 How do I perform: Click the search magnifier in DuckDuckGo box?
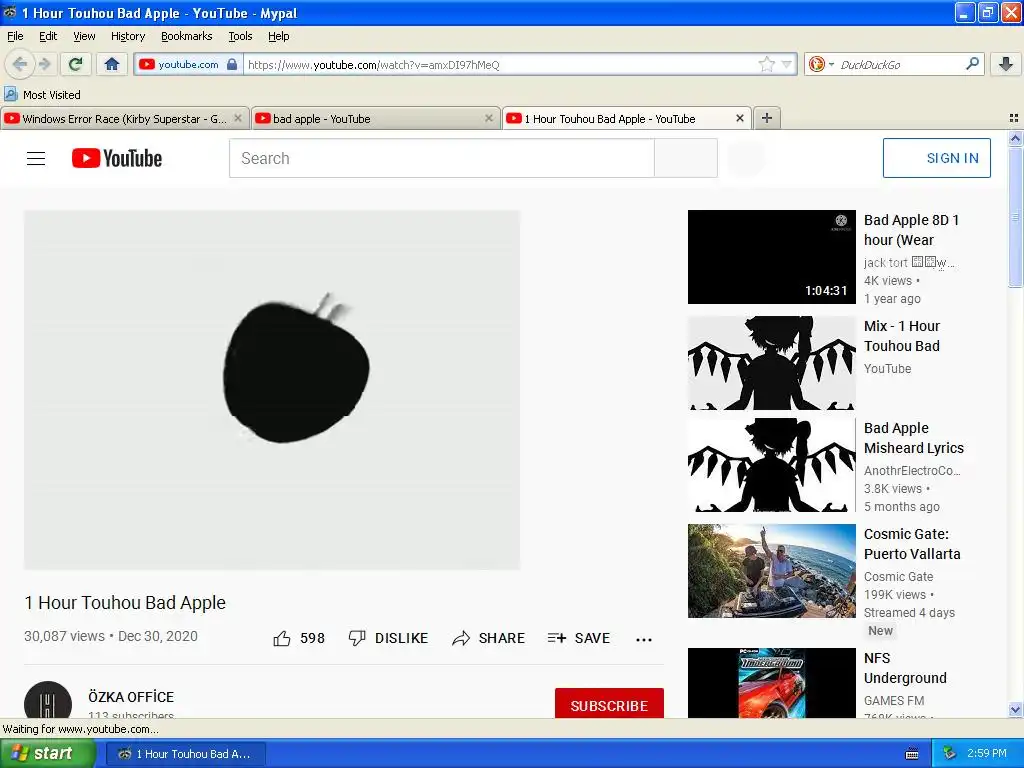coord(972,64)
